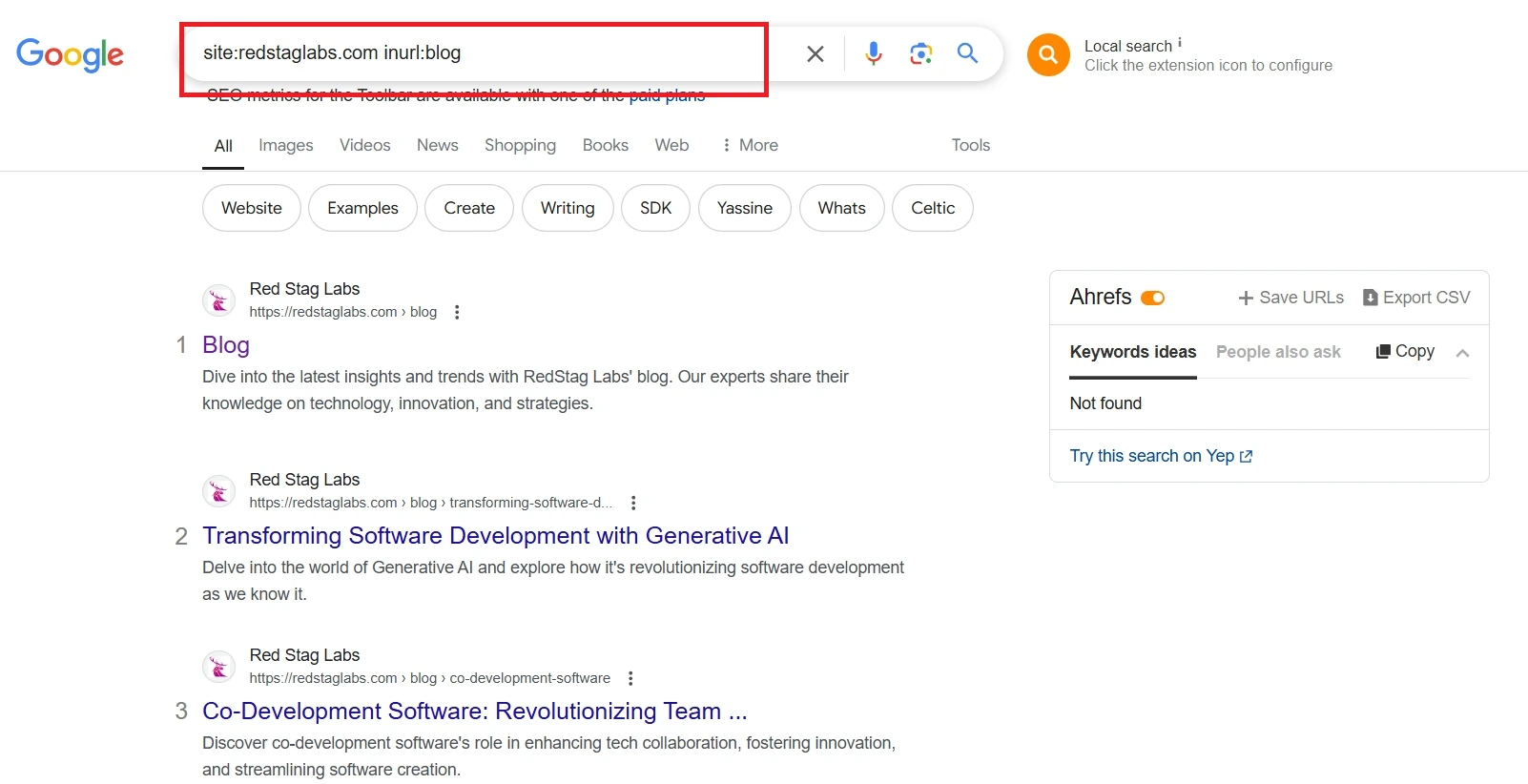This screenshot has width=1528, height=784.
Task: Switch to the Images tab
Action: pos(285,145)
